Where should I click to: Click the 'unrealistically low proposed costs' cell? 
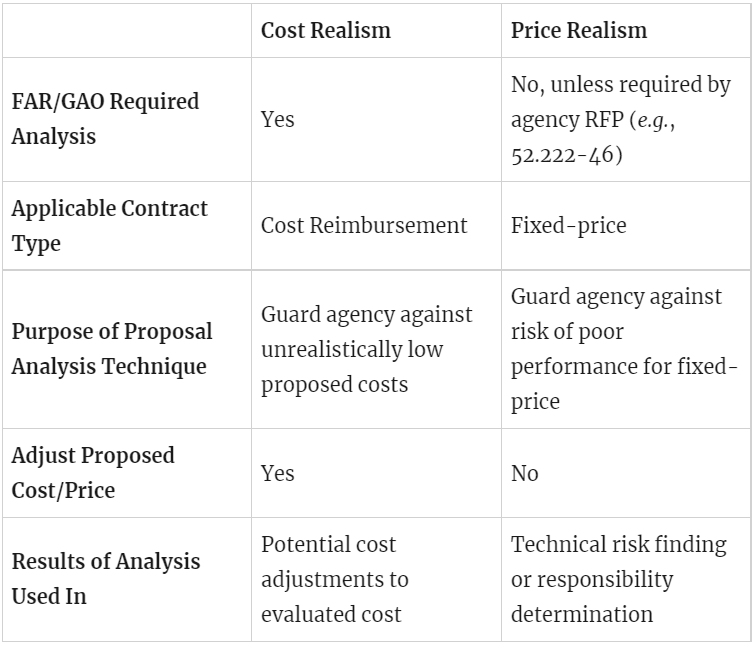pyautogui.click(x=366, y=349)
